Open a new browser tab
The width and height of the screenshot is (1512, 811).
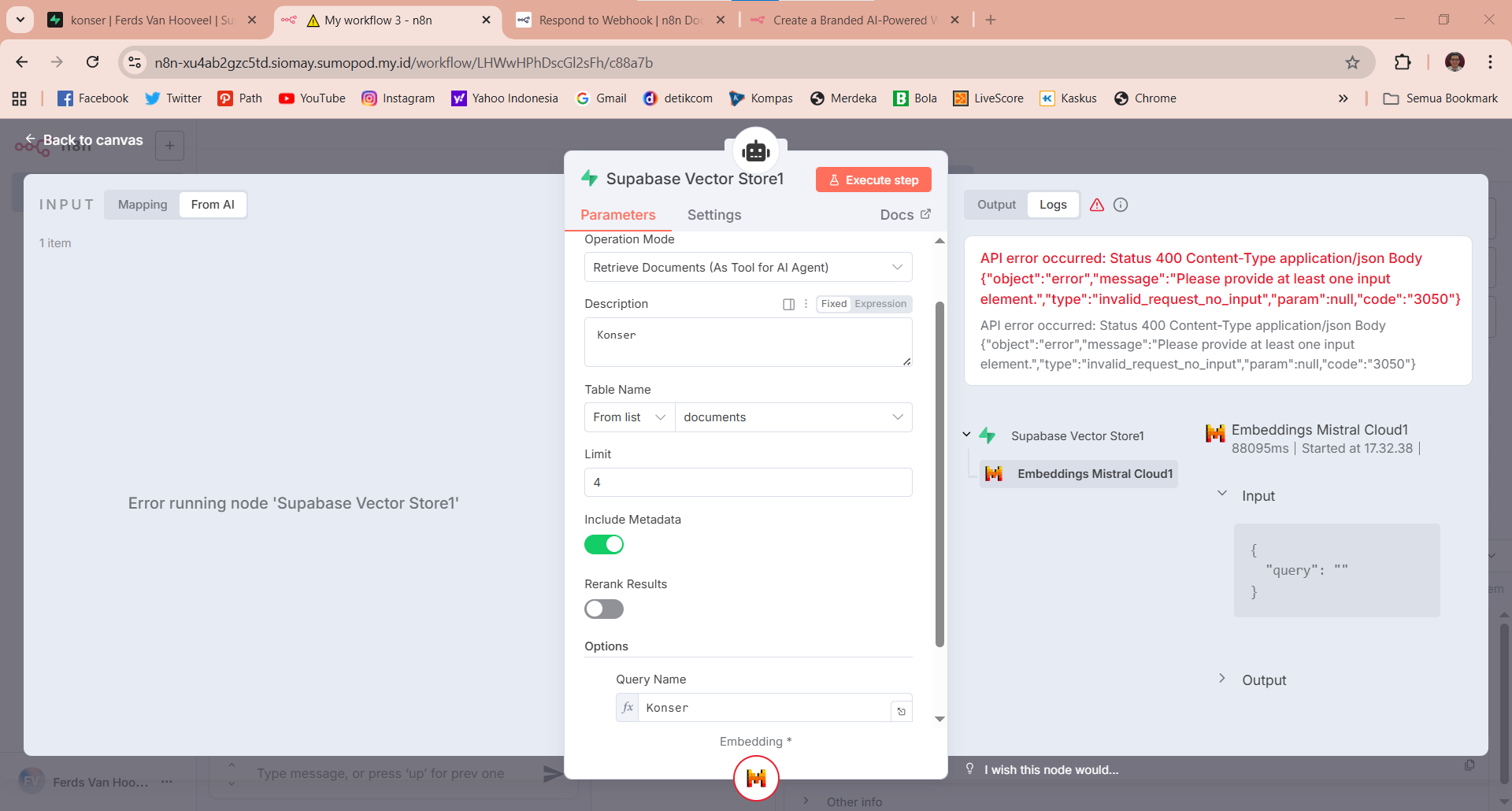pyautogui.click(x=991, y=20)
